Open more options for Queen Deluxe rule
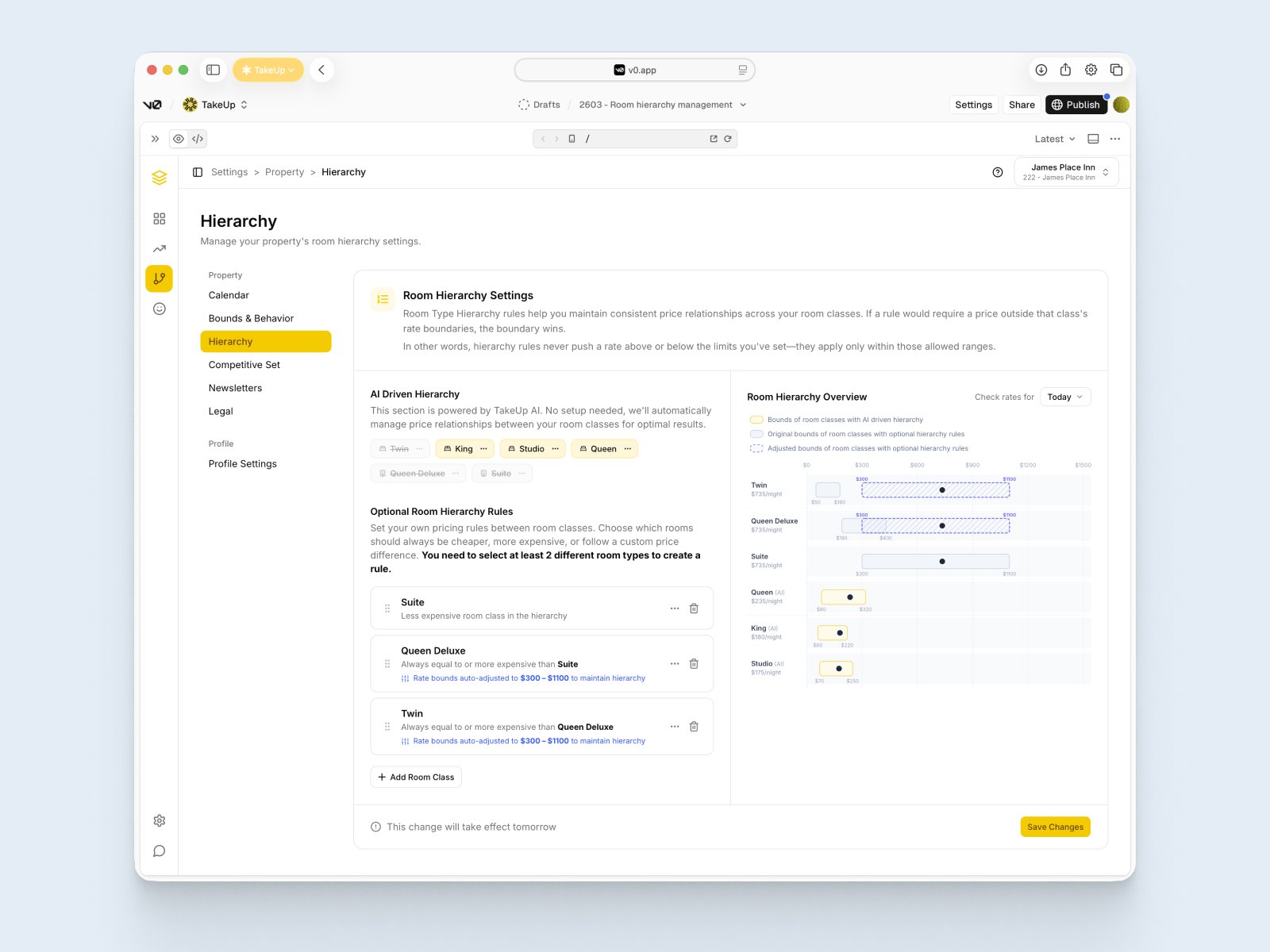The height and width of the screenshot is (952, 1270). click(x=675, y=664)
